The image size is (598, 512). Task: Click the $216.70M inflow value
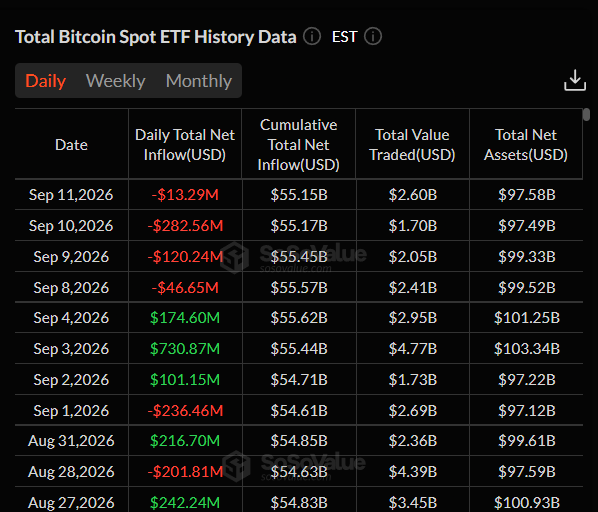(185, 441)
